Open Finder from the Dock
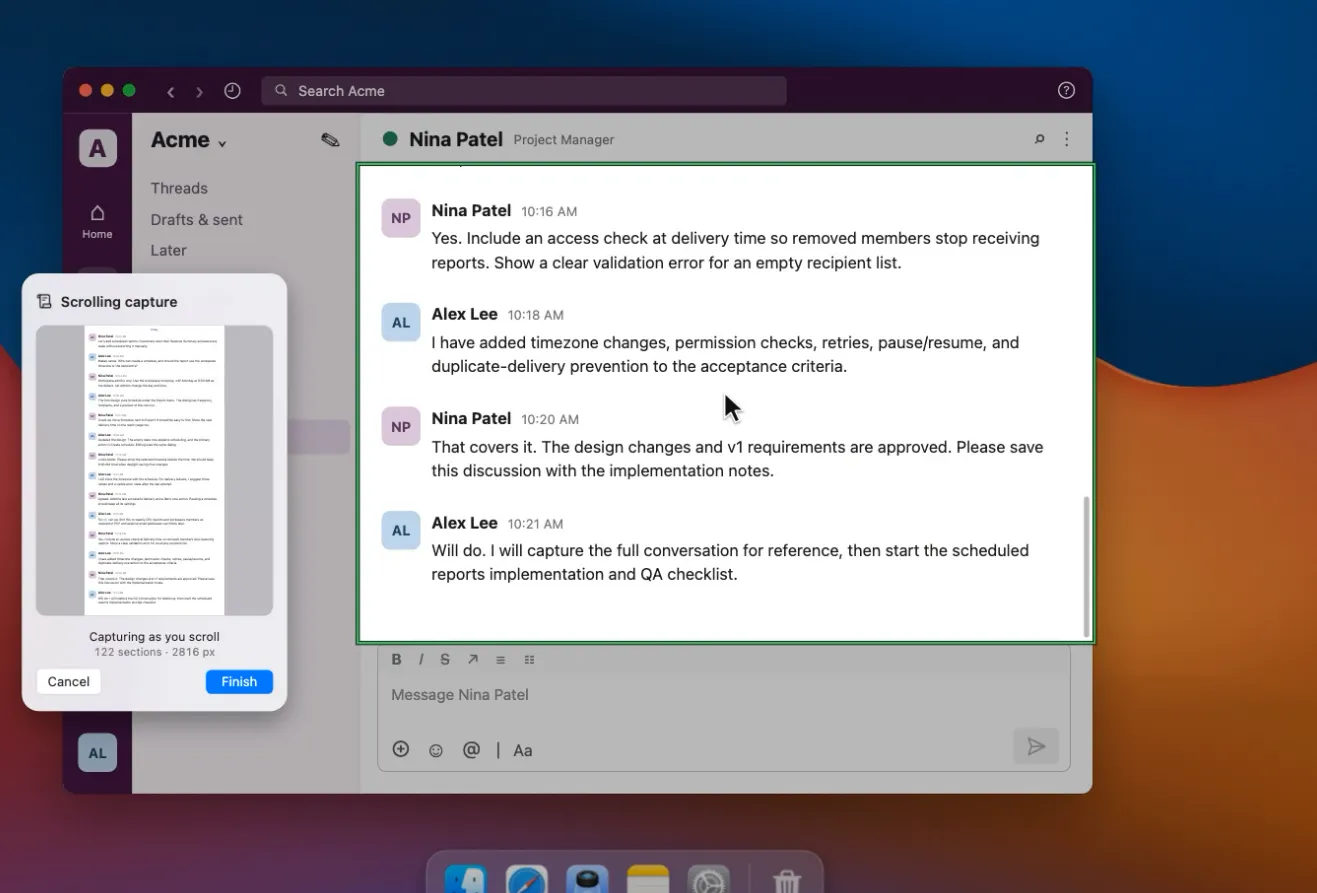Viewport: 1317px width, 893px height. (x=465, y=879)
